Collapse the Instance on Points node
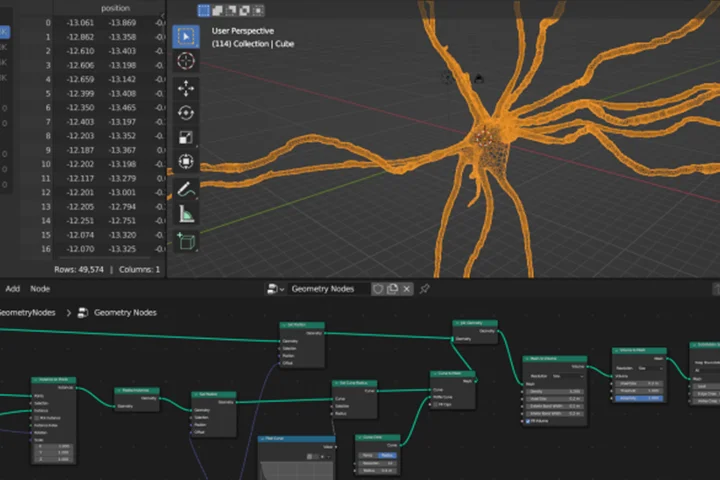Viewport: 720px width, 480px height. pos(35,380)
